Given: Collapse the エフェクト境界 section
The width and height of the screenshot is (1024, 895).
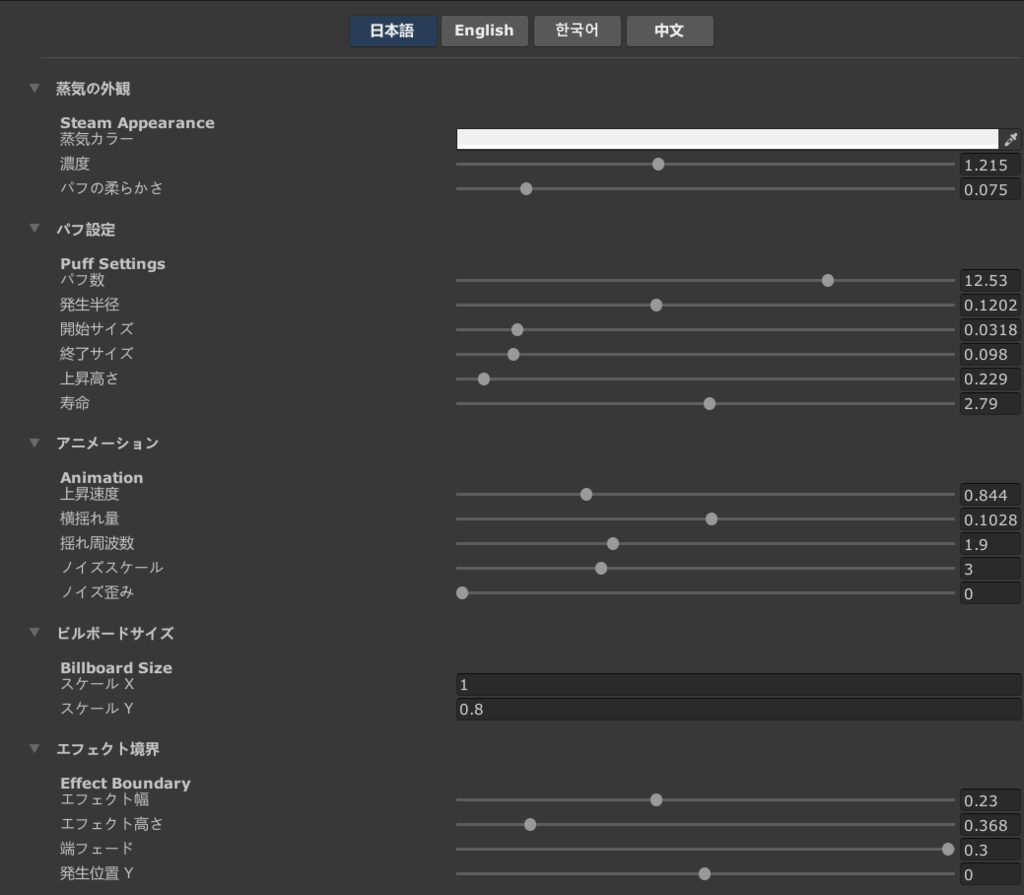Looking at the screenshot, I should pos(35,749).
